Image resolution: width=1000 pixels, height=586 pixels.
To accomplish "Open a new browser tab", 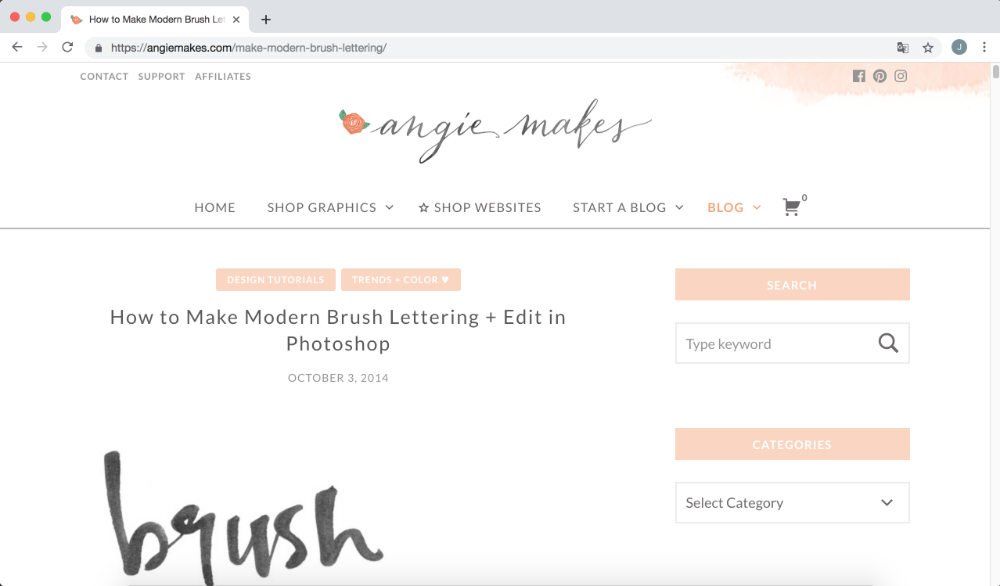I will tap(266, 19).
